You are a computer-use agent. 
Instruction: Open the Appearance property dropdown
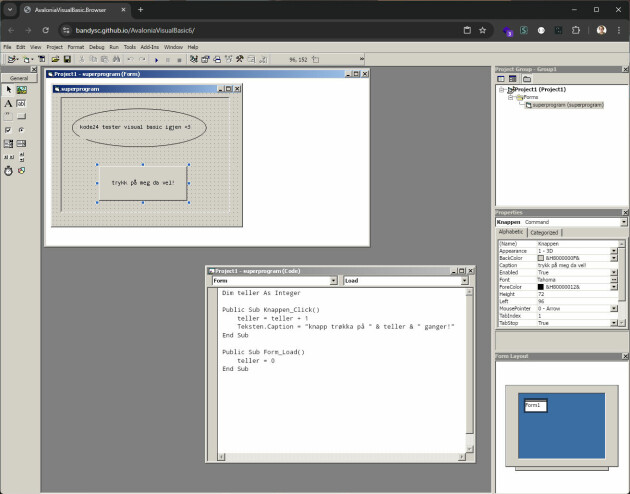pyautogui.click(x=614, y=251)
